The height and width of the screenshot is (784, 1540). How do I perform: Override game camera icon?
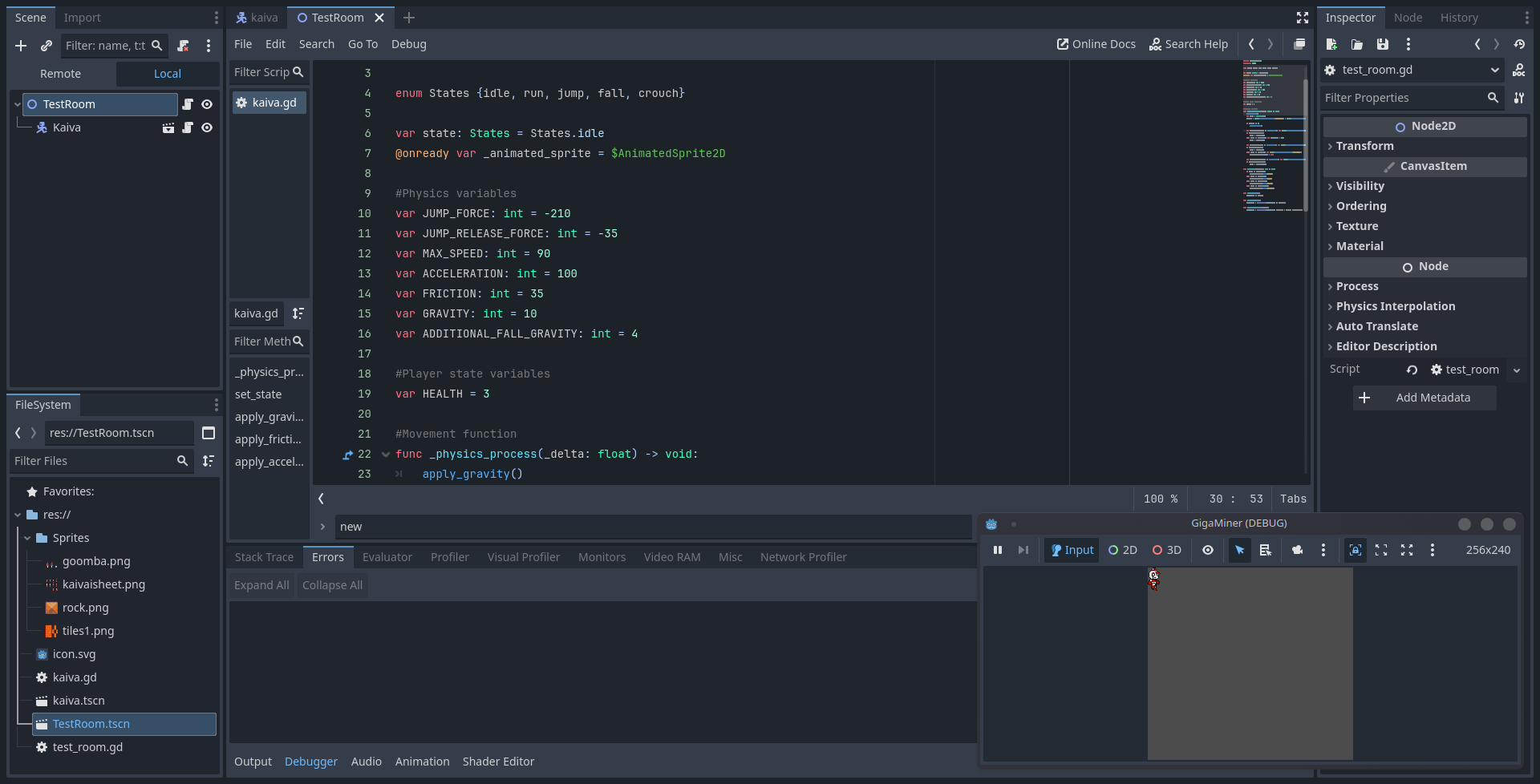pyautogui.click(x=1298, y=550)
